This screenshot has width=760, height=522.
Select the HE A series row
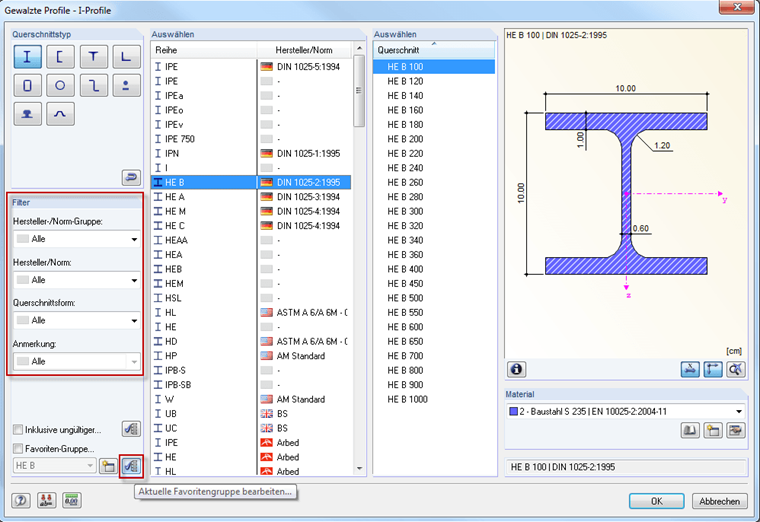[x=251, y=197]
